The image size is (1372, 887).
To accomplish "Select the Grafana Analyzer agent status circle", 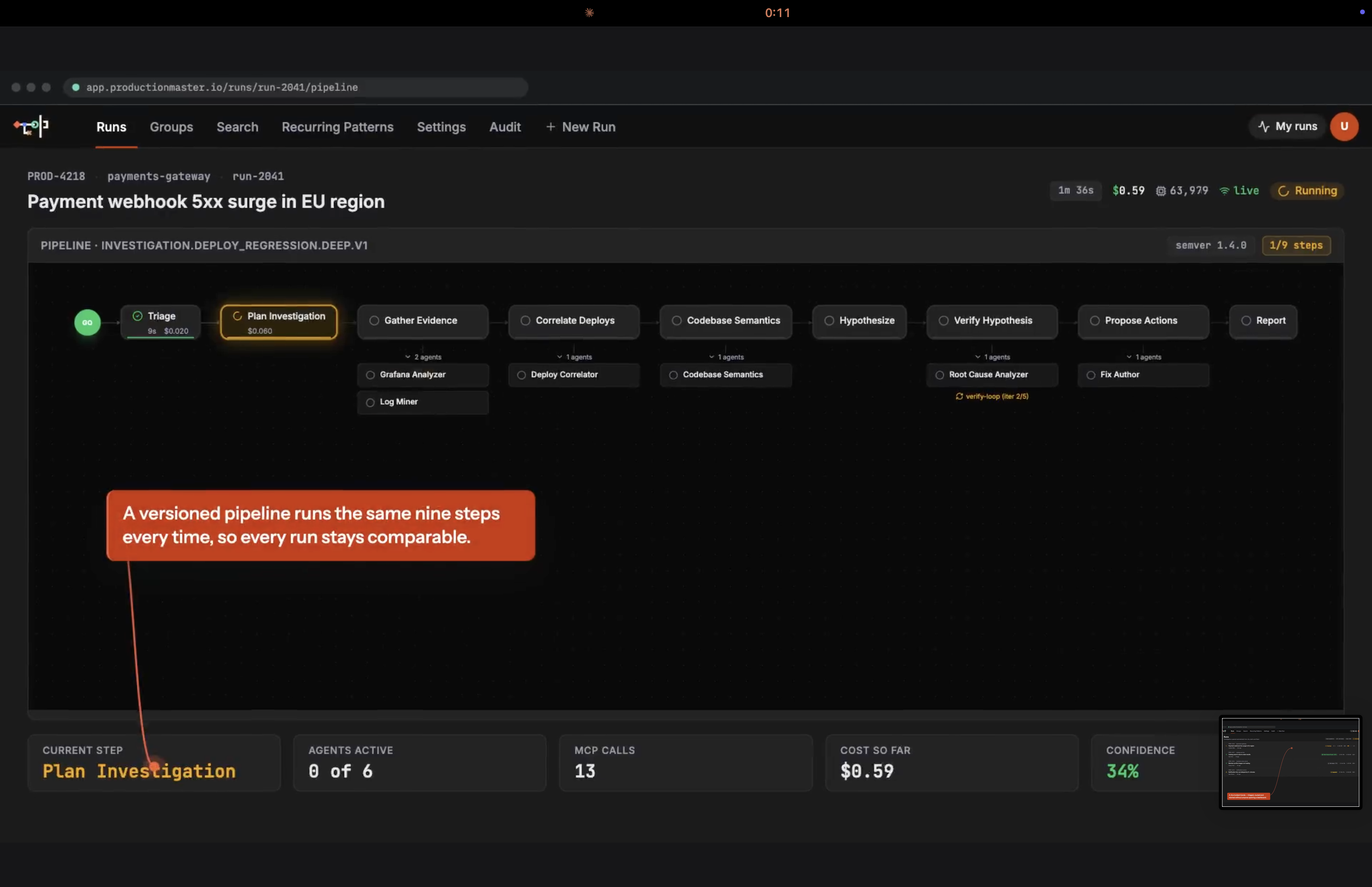I will click(x=370, y=375).
